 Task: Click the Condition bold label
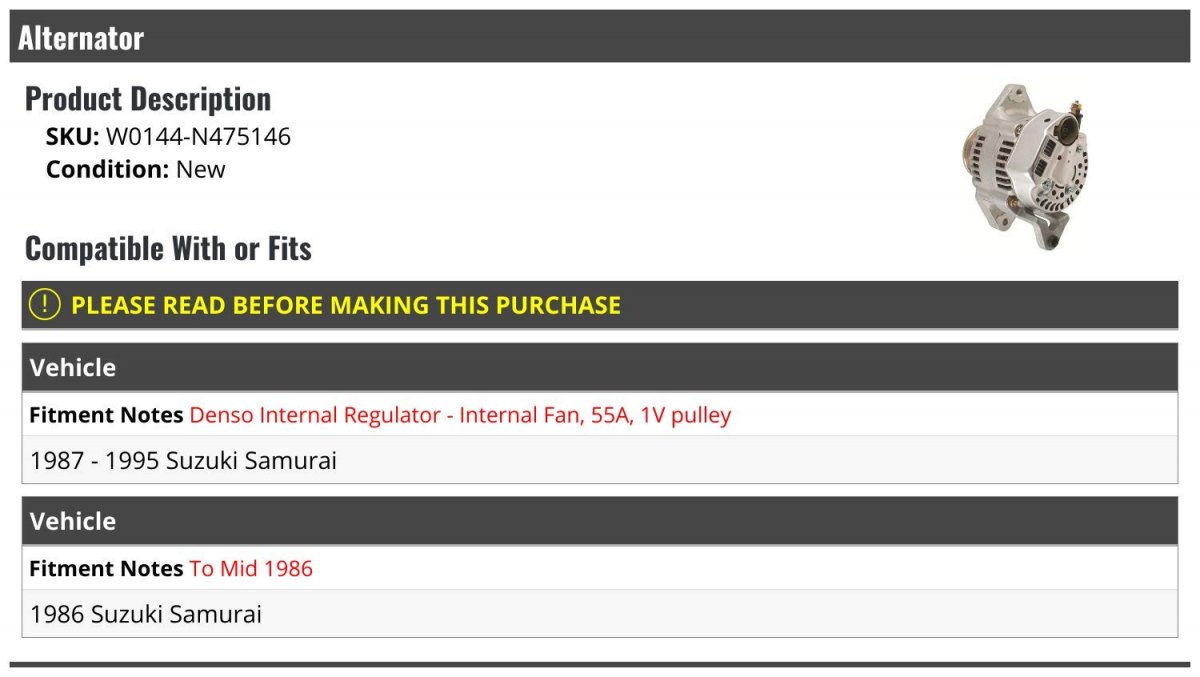(108, 169)
